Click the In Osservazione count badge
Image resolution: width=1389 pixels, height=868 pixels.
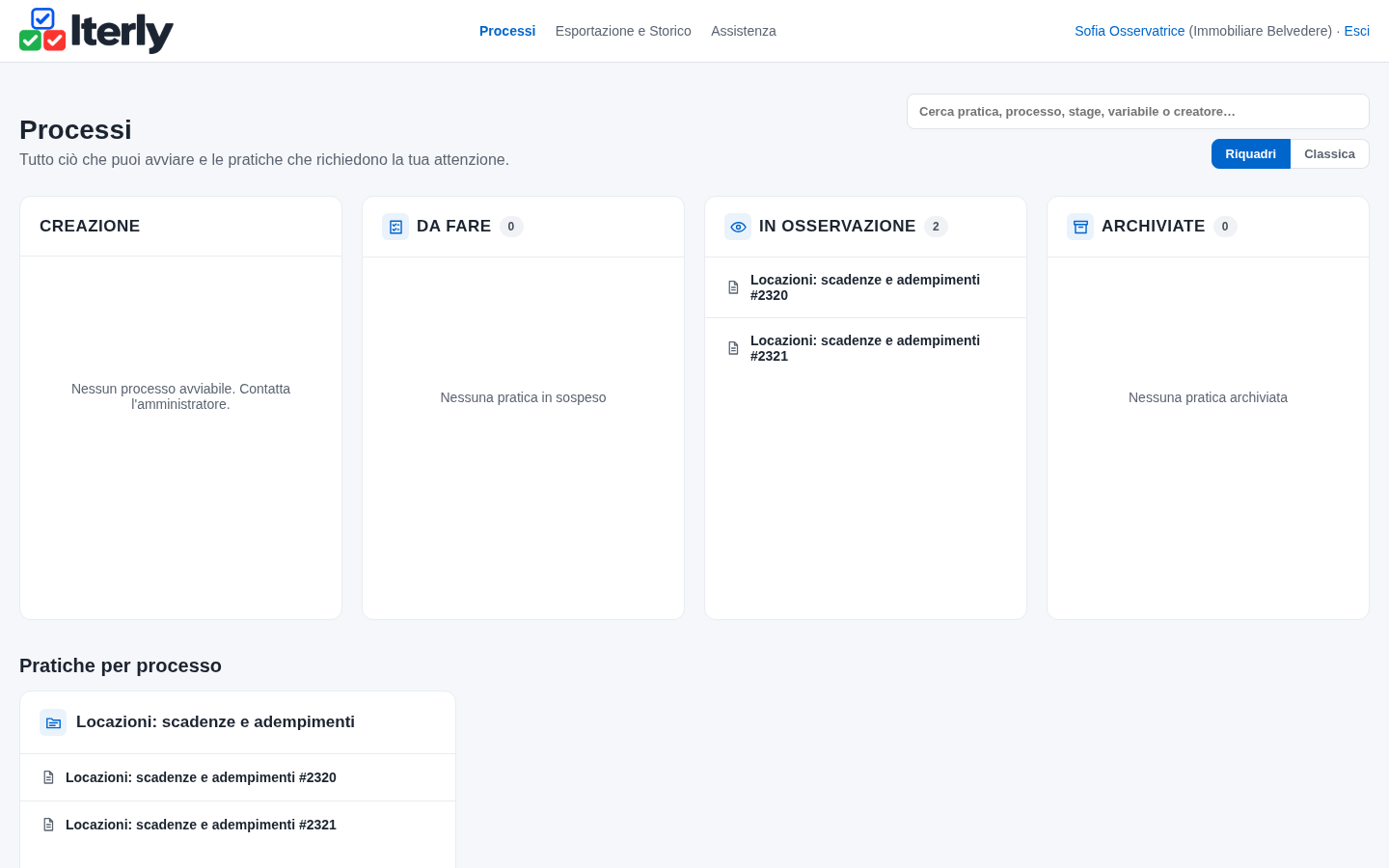pos(936,227)
